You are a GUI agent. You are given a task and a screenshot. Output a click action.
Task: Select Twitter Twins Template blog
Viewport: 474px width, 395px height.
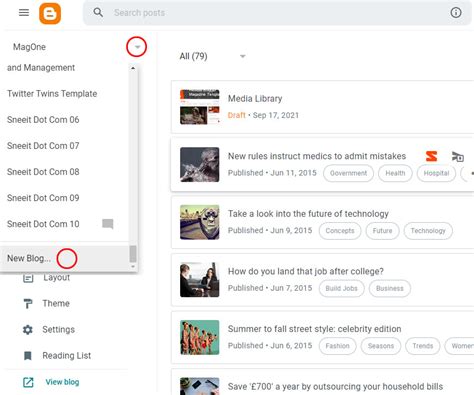point(52,94)
